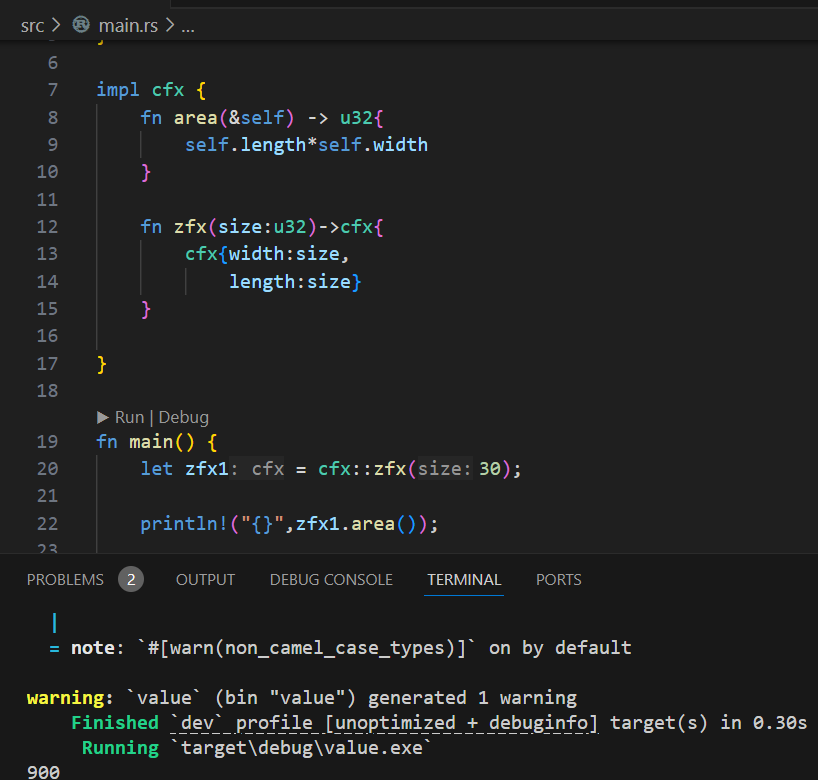
Task: Click line number 12 in the gutter
Action: tap(47, 227)
